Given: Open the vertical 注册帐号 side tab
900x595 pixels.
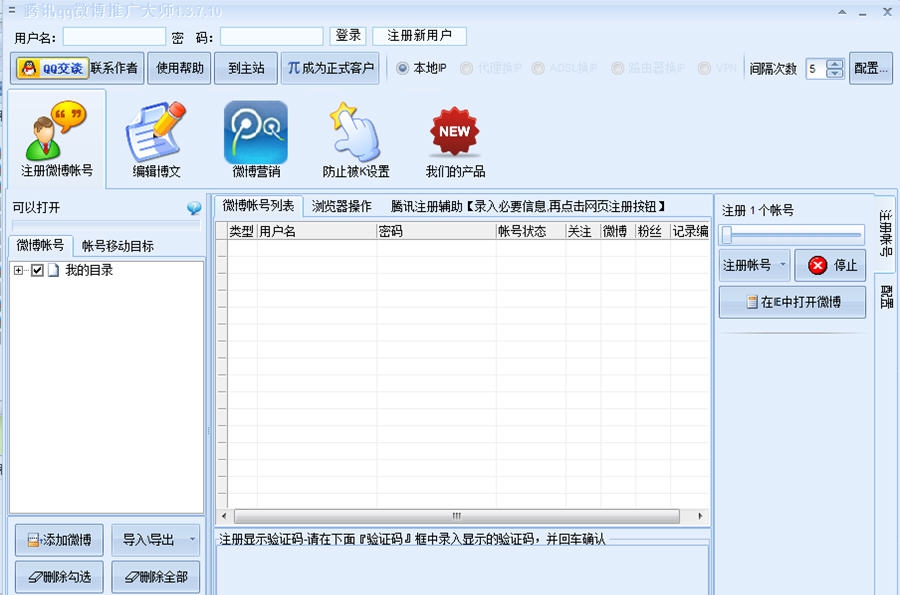Looking at the screenshot, I should coord(886,232).
